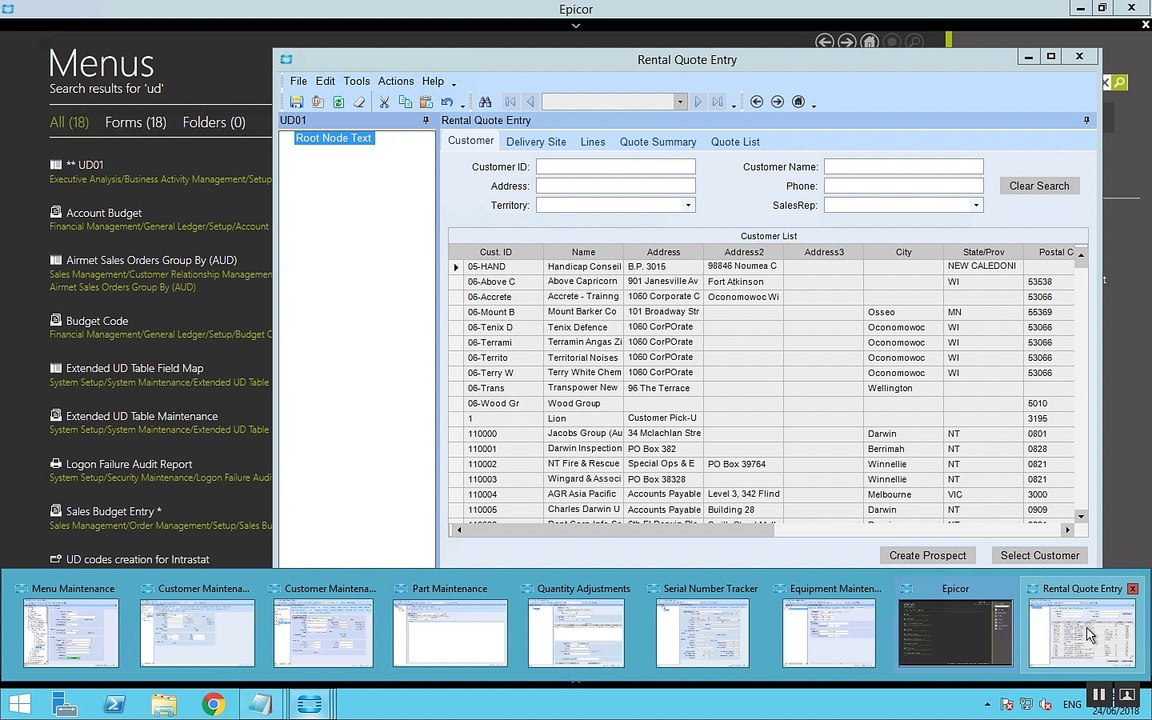Go to first record navigation arrow

point(510,102)
